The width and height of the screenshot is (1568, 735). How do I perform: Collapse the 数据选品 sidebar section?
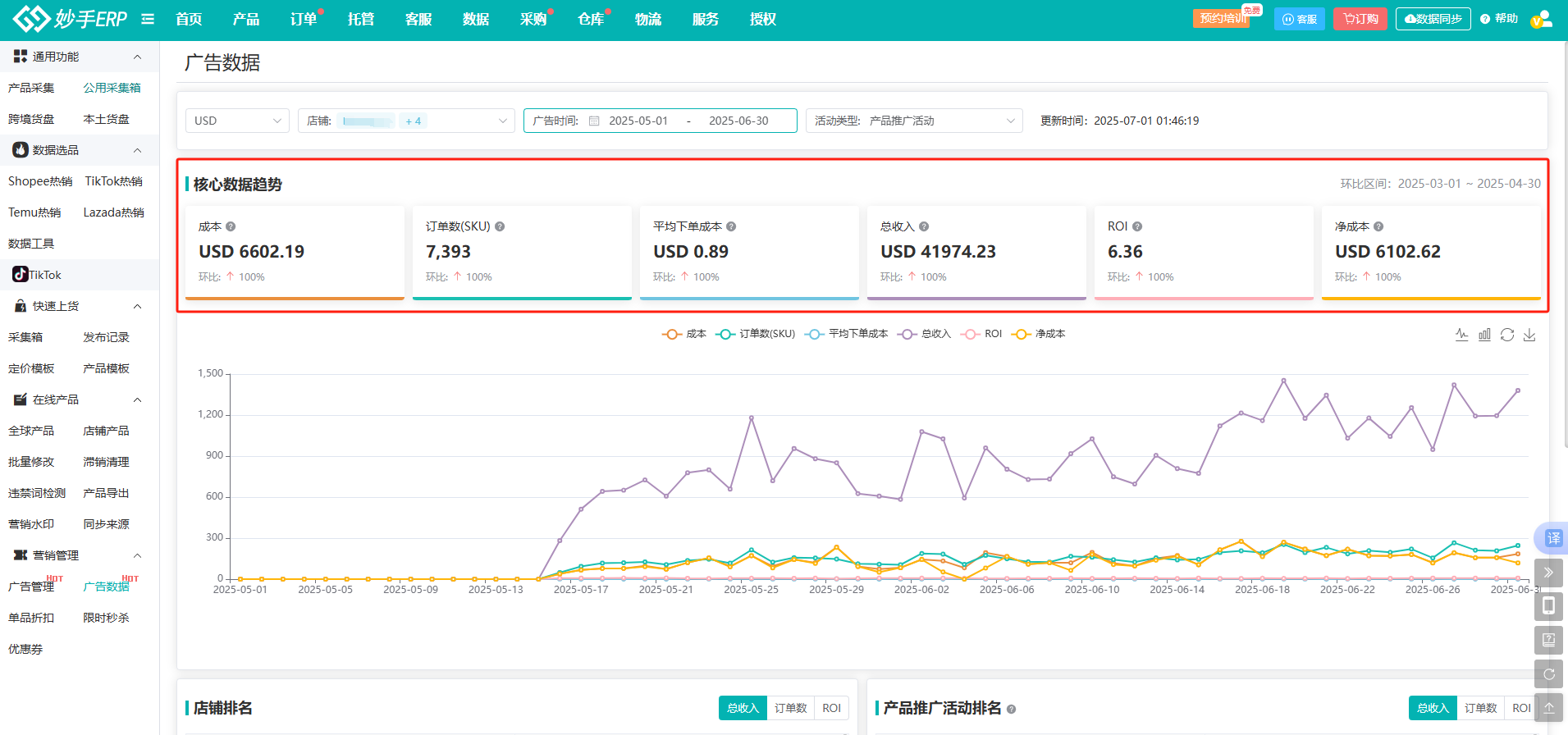tap(137, 150)
